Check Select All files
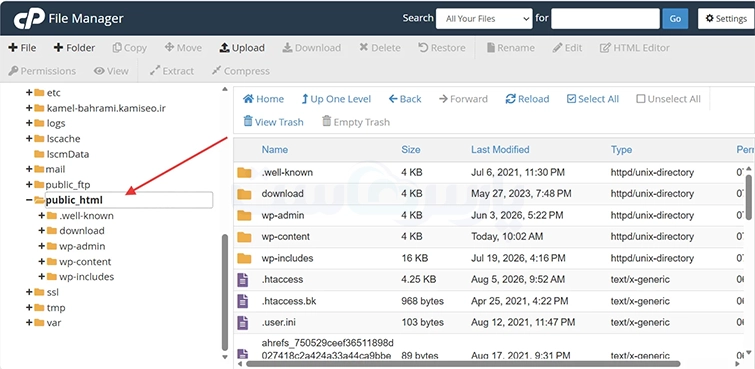The width and height of the screenshot is (755, 369). (593, 99)
